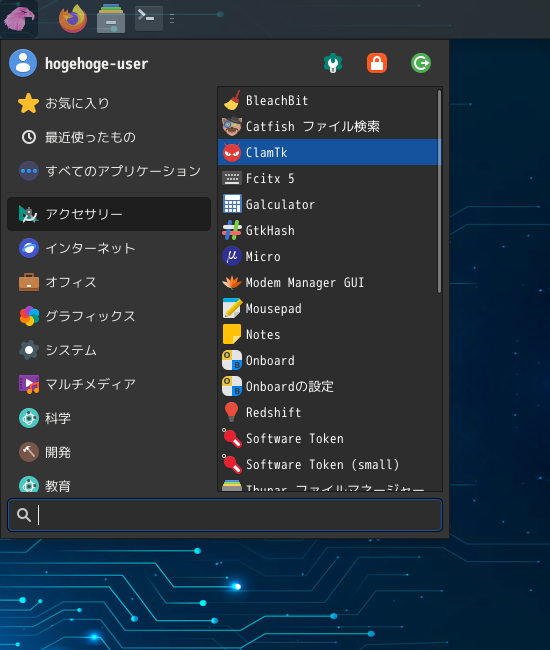Click the Micro mu-symbol icon
The image size is (550, 650).
pos(232,256)
